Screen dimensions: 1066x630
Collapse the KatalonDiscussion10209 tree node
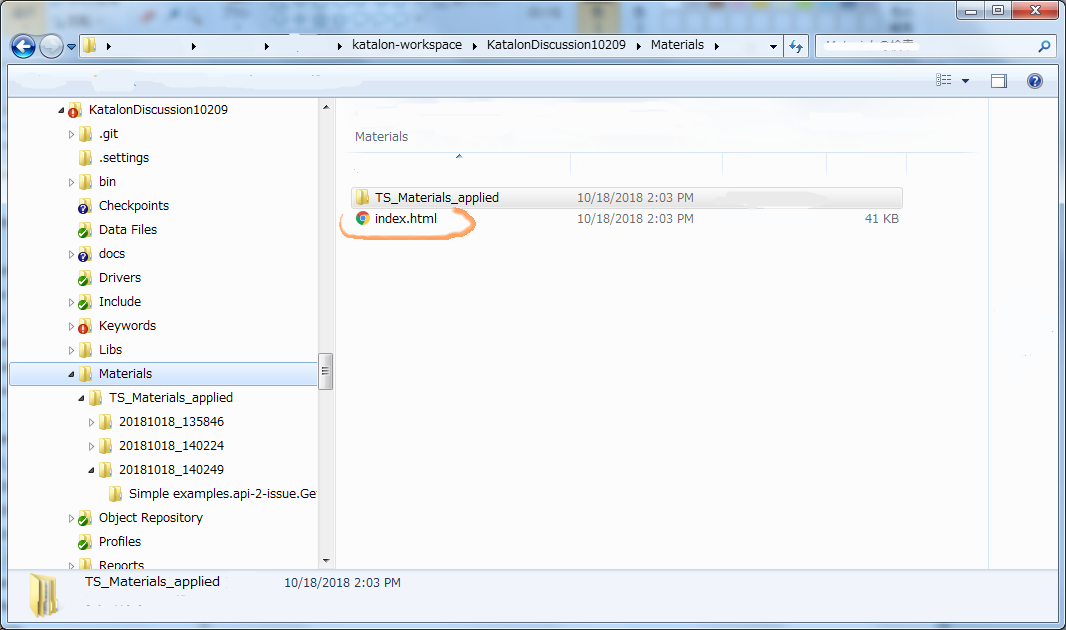click(x=61, y=110)
